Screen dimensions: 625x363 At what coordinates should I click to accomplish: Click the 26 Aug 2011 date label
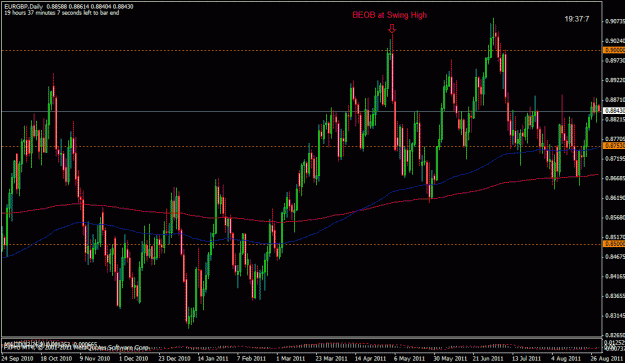pyautogui.click(x=606, y=358)
